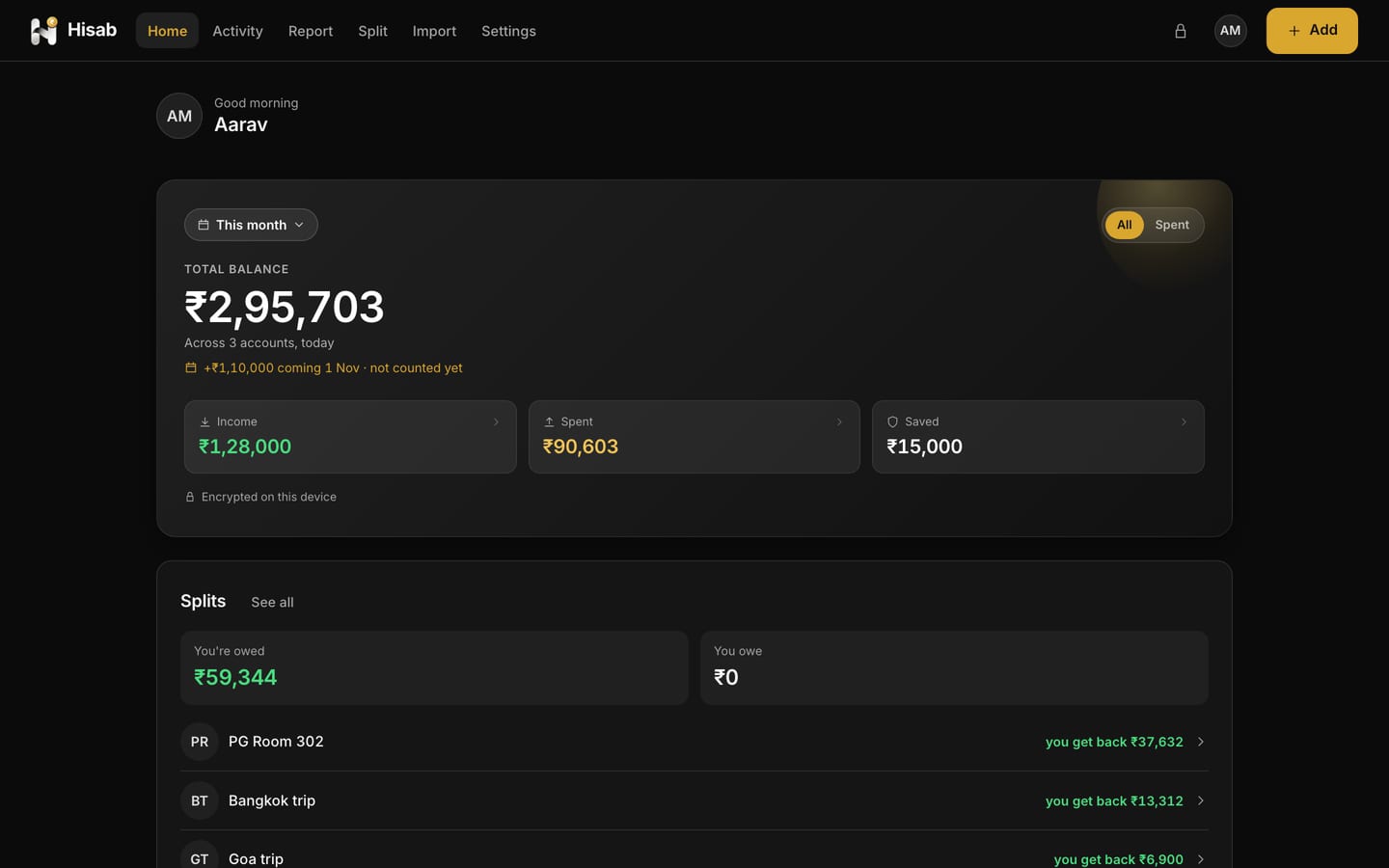This screenshot has height=868, width=1389.
Task: Click 'you get back ₹13,312' text
Action: tap(1114, 800)
